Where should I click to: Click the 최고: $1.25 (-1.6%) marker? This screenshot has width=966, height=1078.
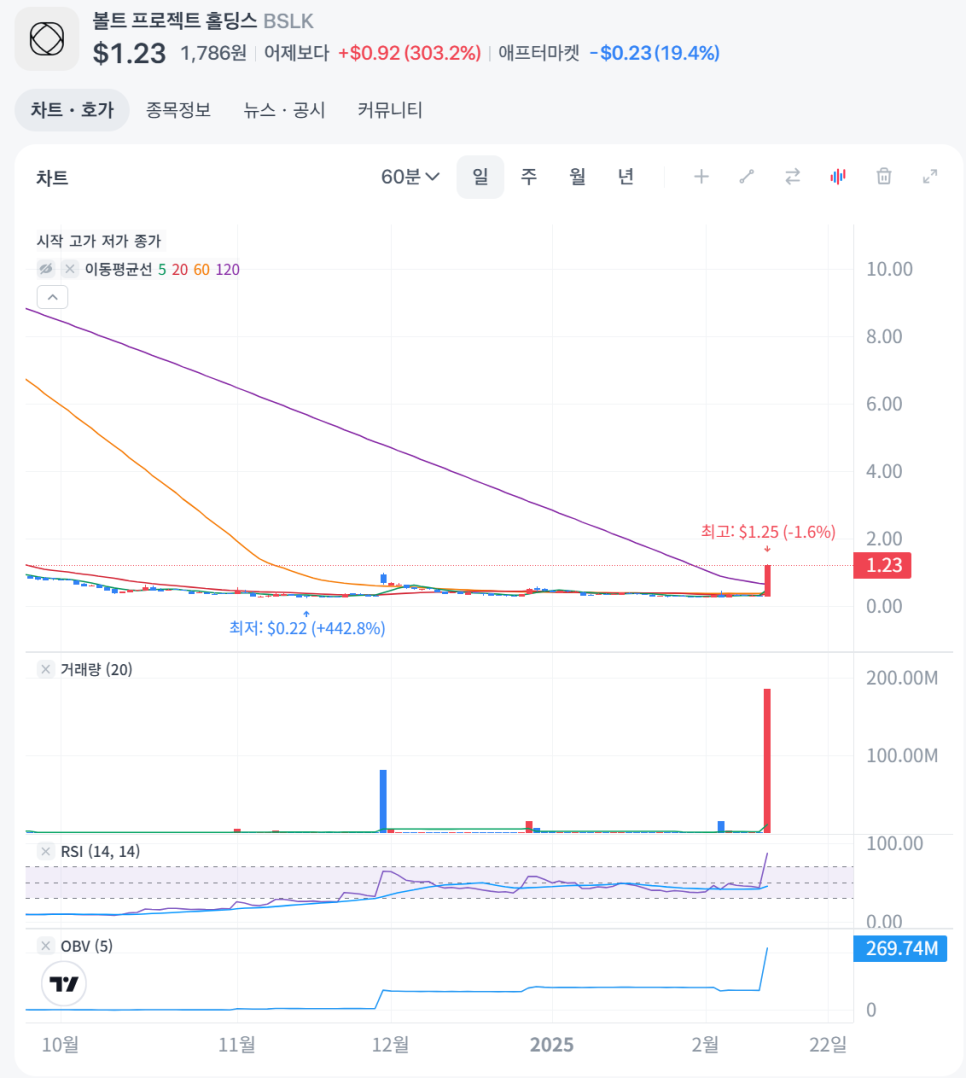tap(768, 532)
